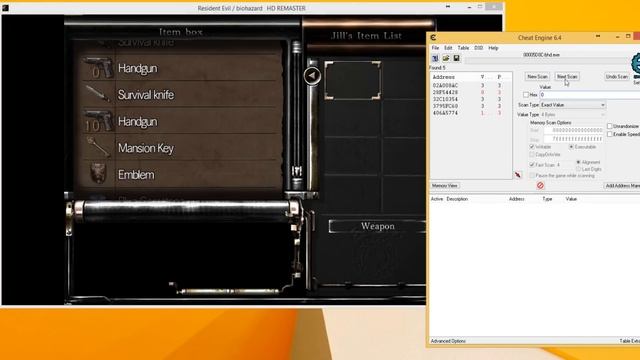Click the highlighted empty slot in Jill's Item List
This screenshot has height=360, width=640.
[353, 80]
